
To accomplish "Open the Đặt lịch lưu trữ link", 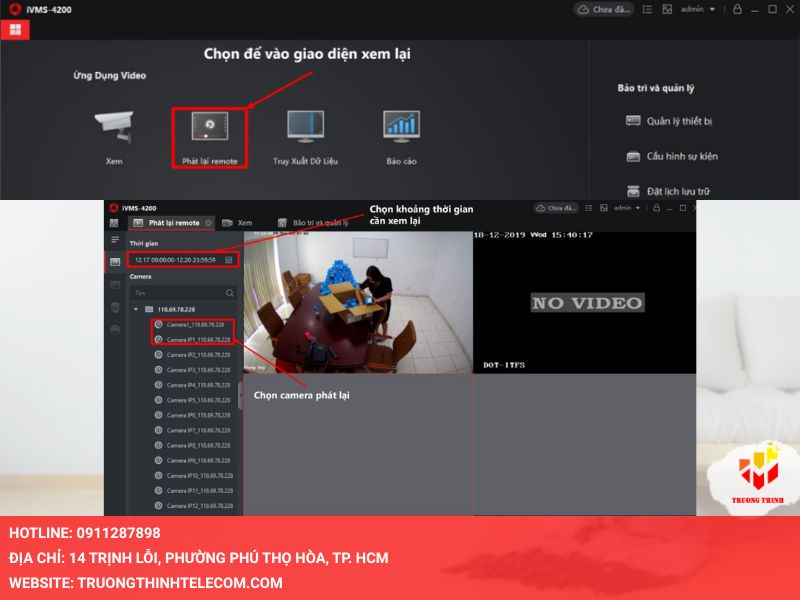I will pyautogui.click(x=678, y=191).
